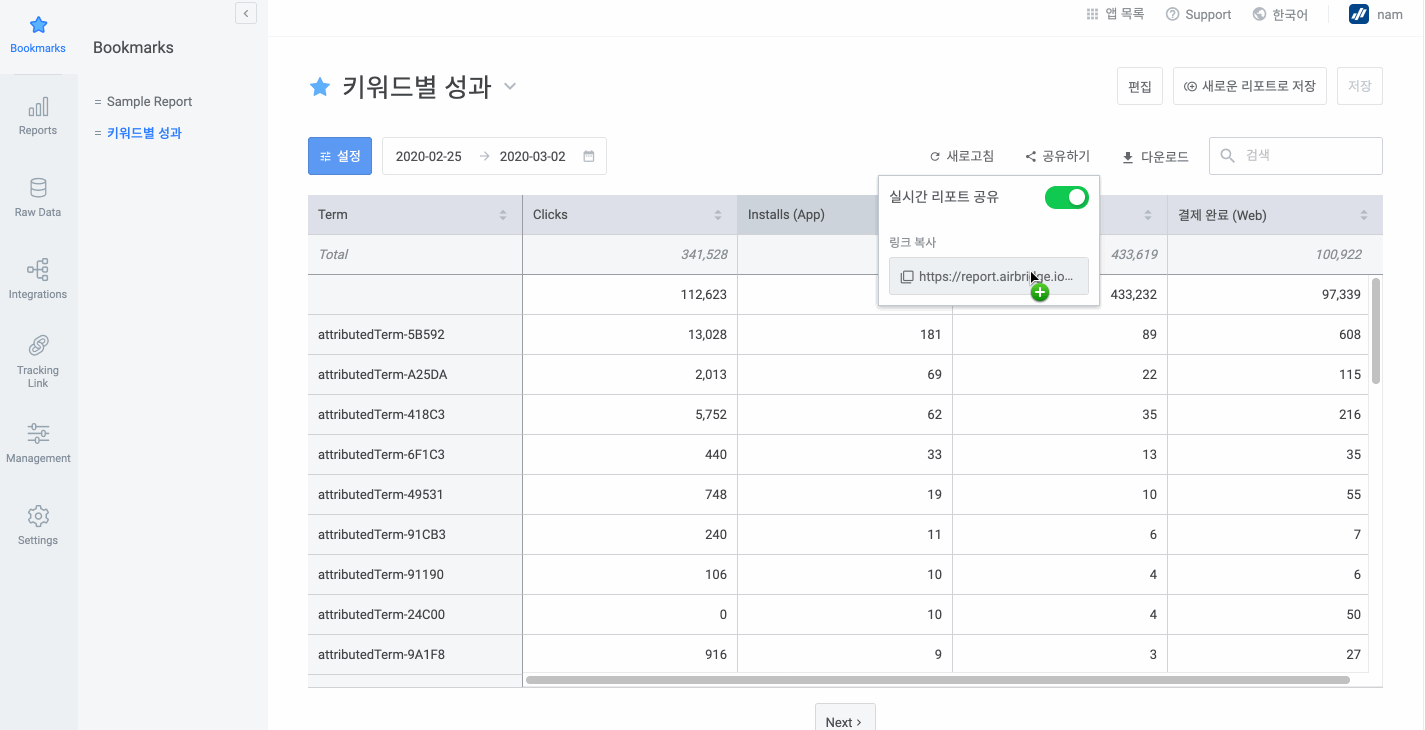The image size is (1425, 730).
Task: Collapse the Bookmarks side panel arrow
Action: point(246,13)
